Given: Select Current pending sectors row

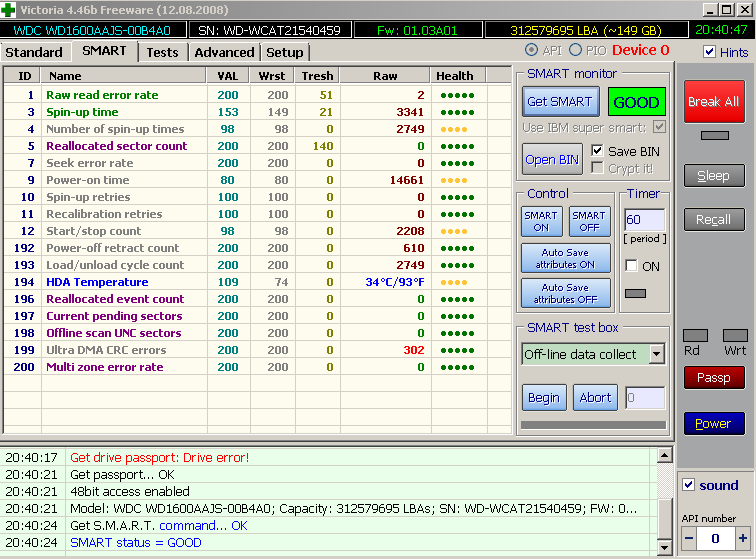Looking at the screenshot, I should tap(257, 316).
